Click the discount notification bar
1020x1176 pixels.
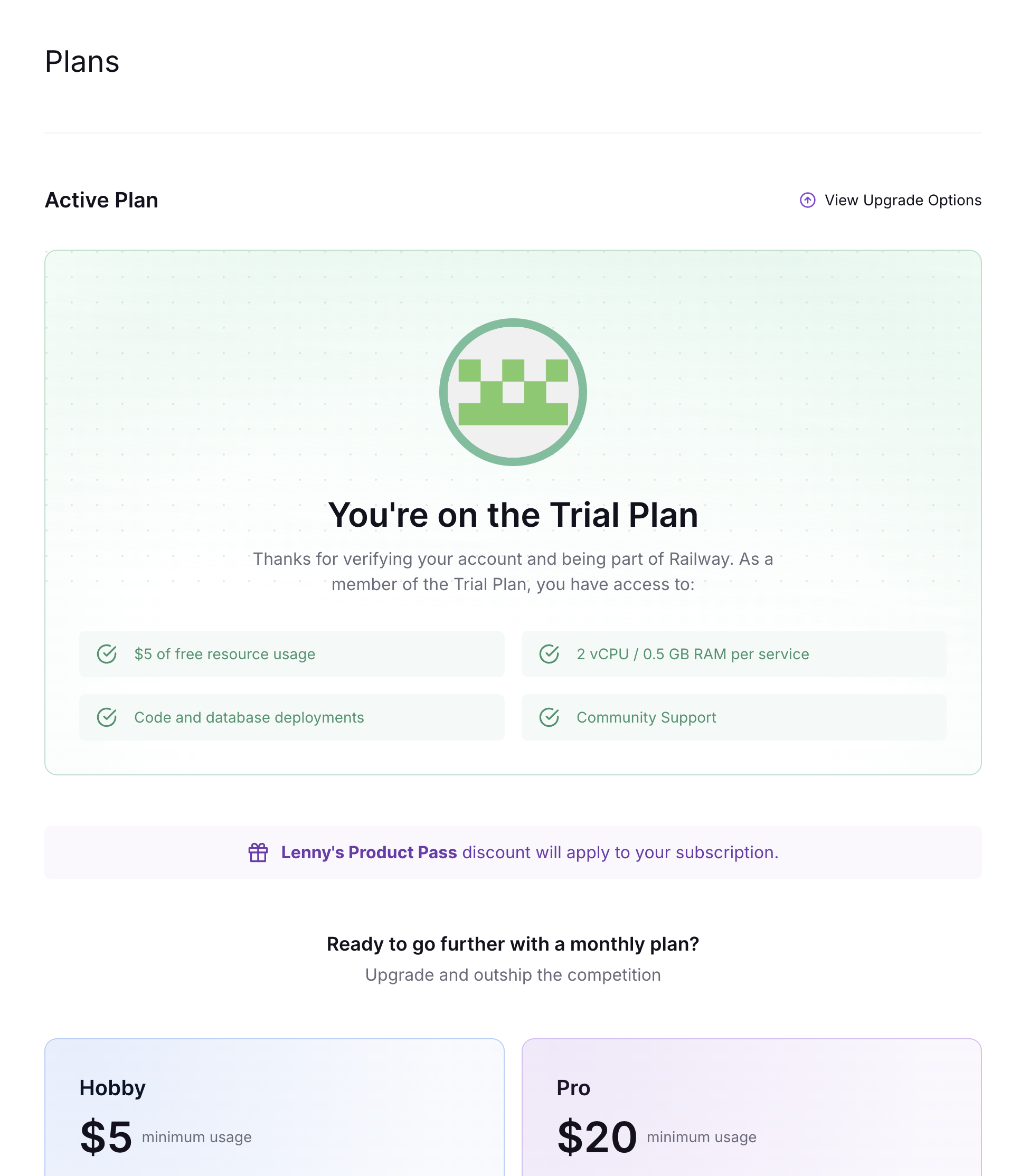[x=511, y=852]
